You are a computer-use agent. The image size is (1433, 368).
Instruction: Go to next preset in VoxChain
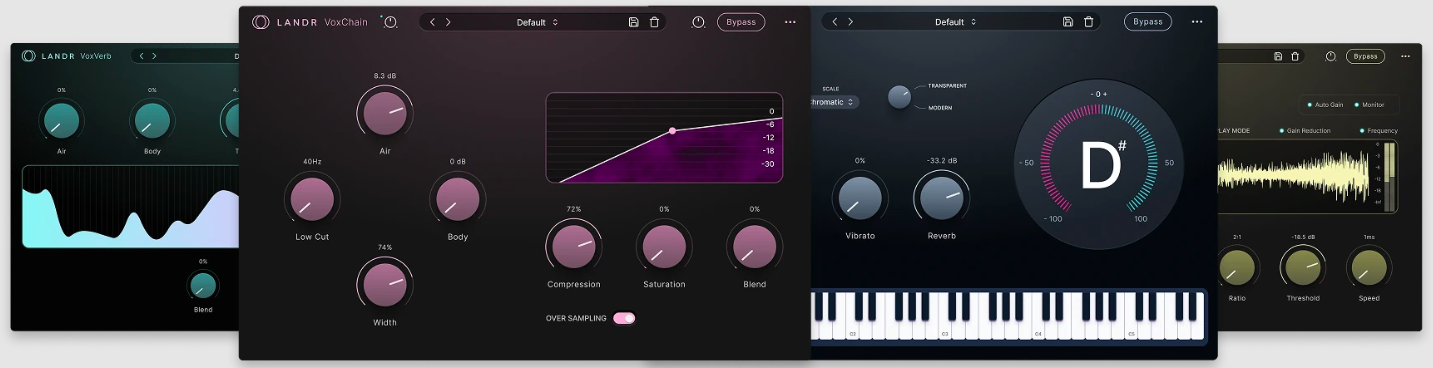(448, 22)
